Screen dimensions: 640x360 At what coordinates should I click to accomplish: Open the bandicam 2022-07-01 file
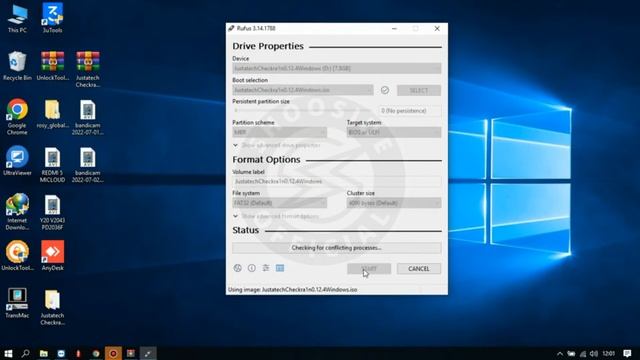click(x=87, y=118)
